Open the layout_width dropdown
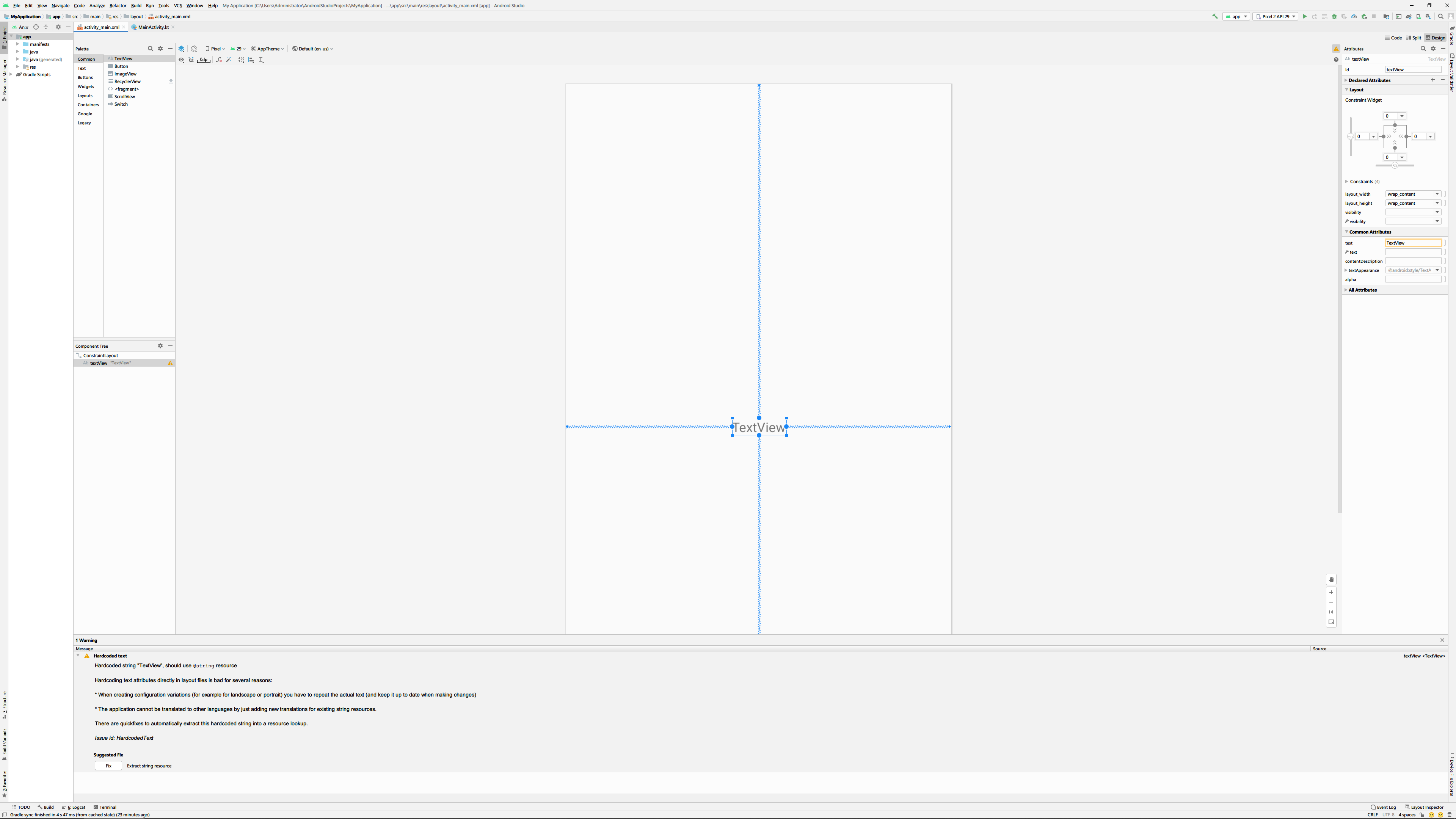Screen dimensions: 1456x819 pos(1437,194)
